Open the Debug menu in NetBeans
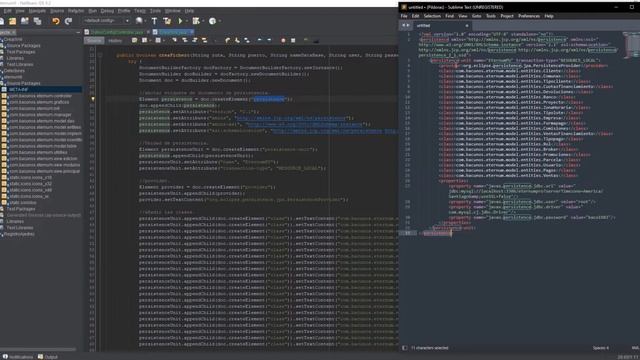The image size is (640, 360). click(107, 11)
